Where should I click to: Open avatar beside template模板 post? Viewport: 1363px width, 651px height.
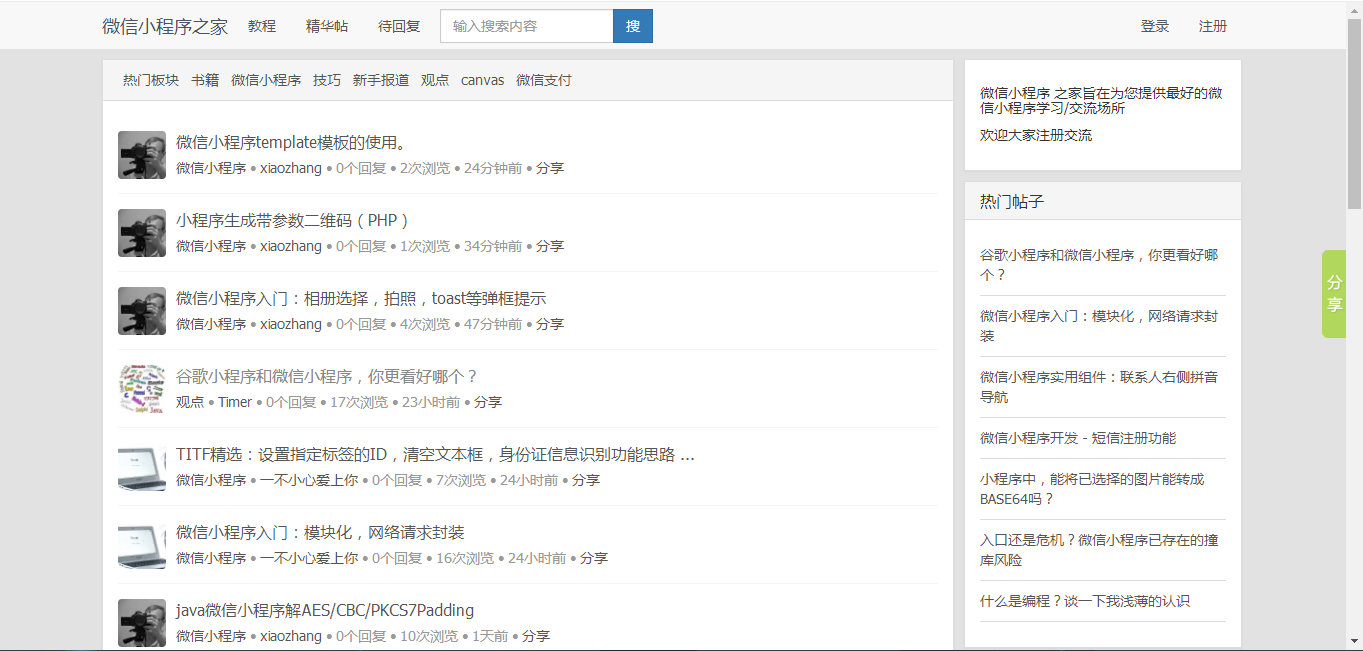[x=142, y=155]
